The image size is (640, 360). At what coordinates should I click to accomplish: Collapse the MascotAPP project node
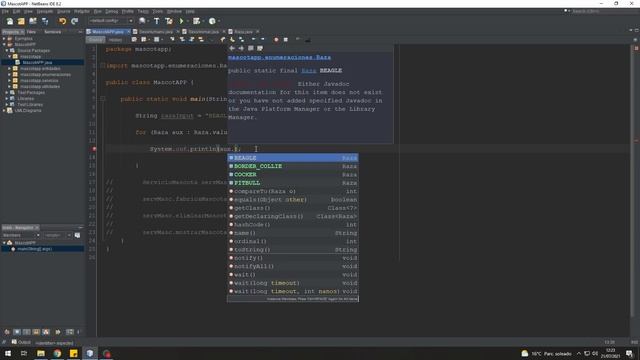point(4,44)
